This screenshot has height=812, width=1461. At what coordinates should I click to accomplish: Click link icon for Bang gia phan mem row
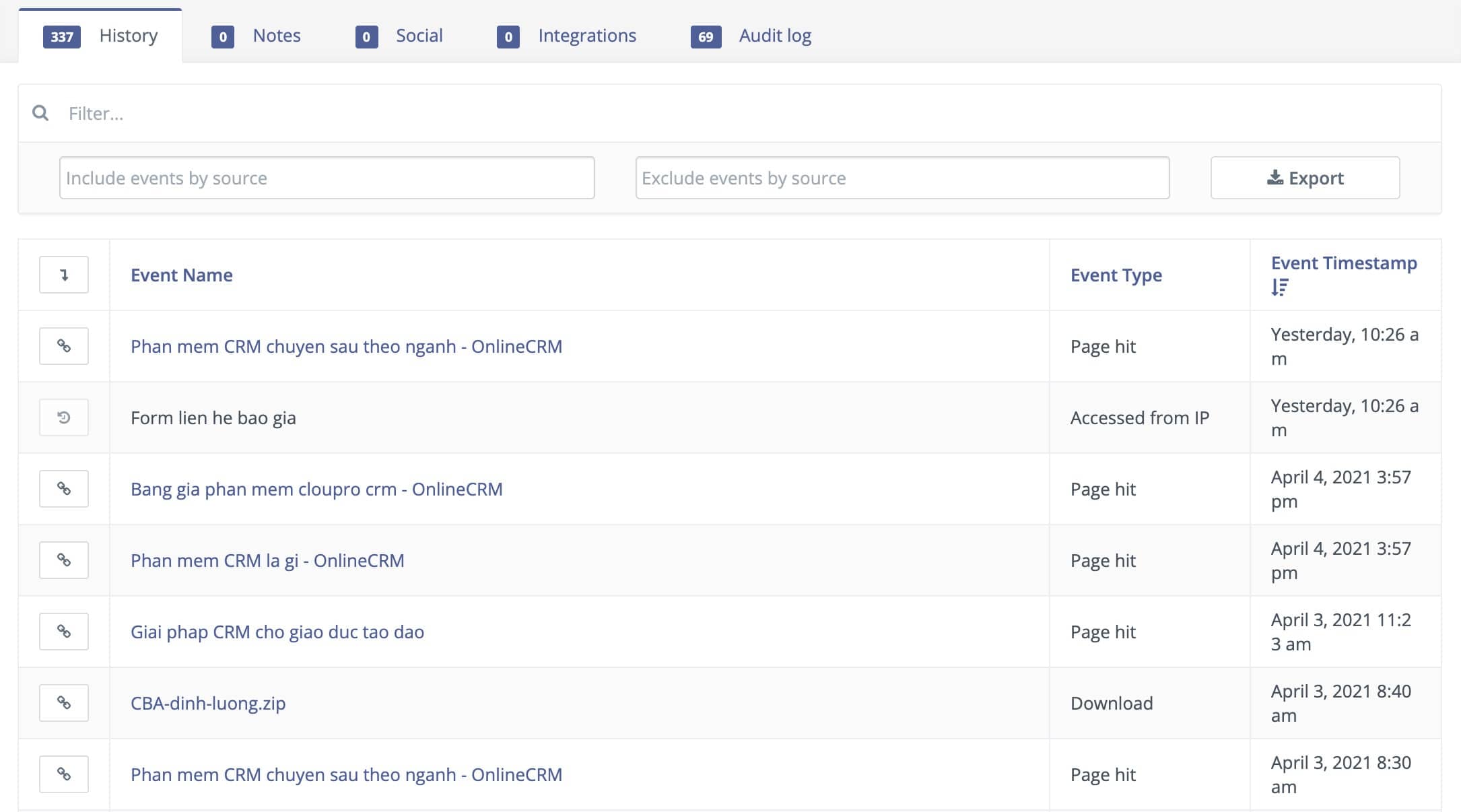64,489
